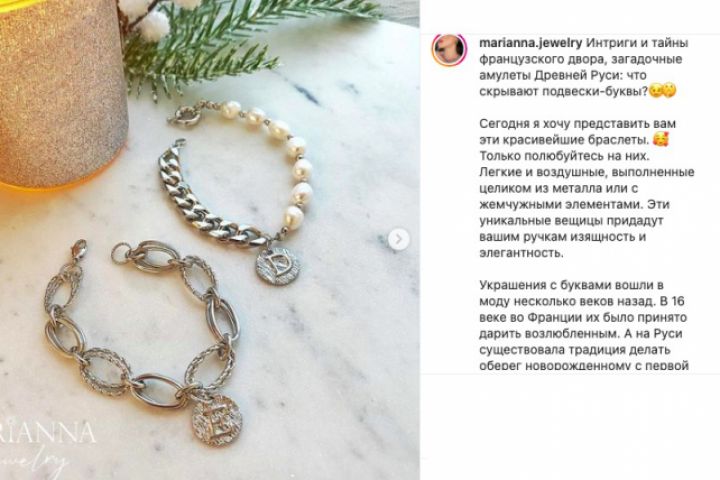Viewport: 720px width, 480px height.
Task: Go to the next photo with the carousel arrow
Action: [x=399, y=239]
